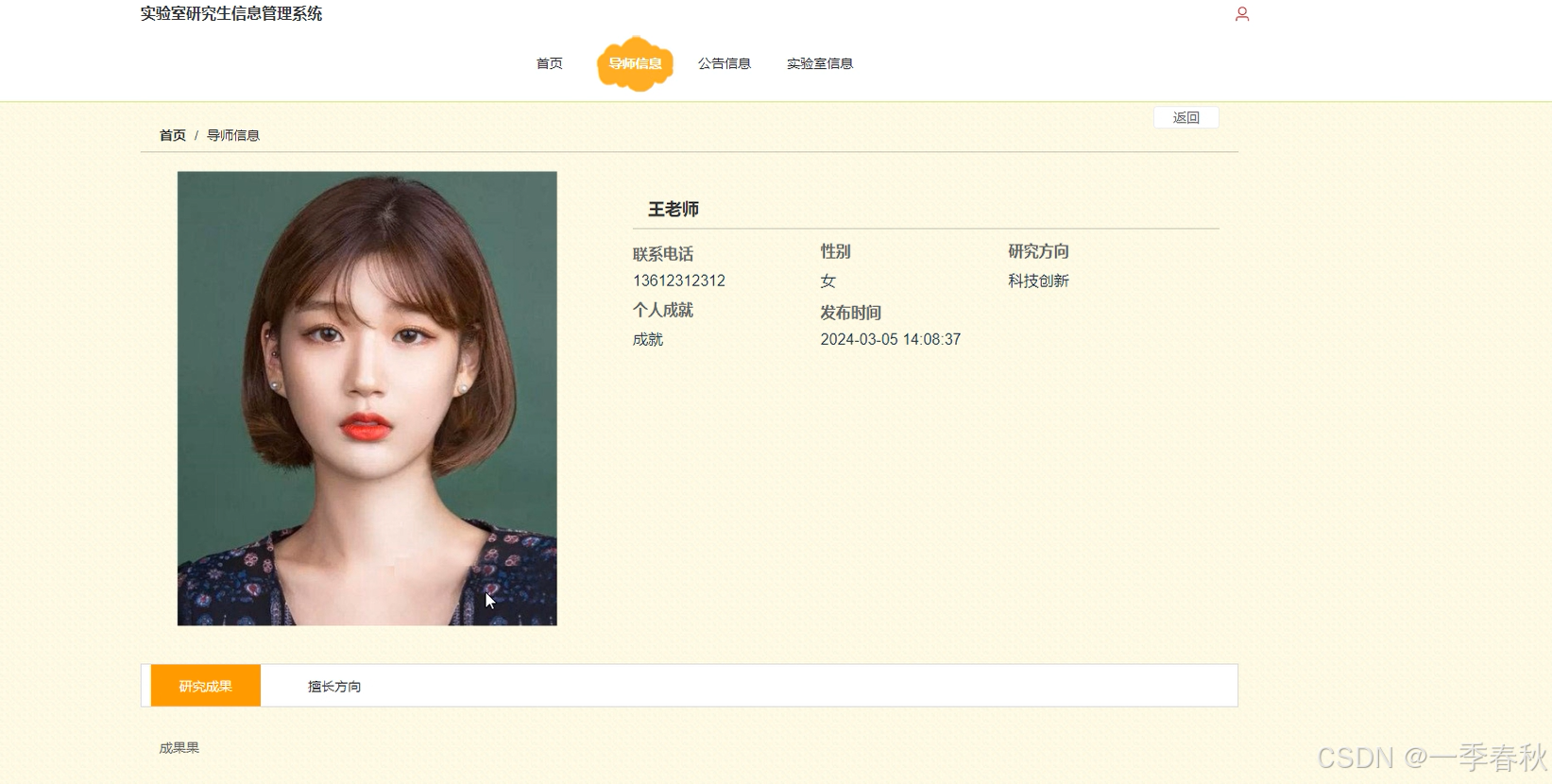This screenshot has height=784, width=1552.
Task: Open 公告信息 from the navigation
Action: pos(725,63)
